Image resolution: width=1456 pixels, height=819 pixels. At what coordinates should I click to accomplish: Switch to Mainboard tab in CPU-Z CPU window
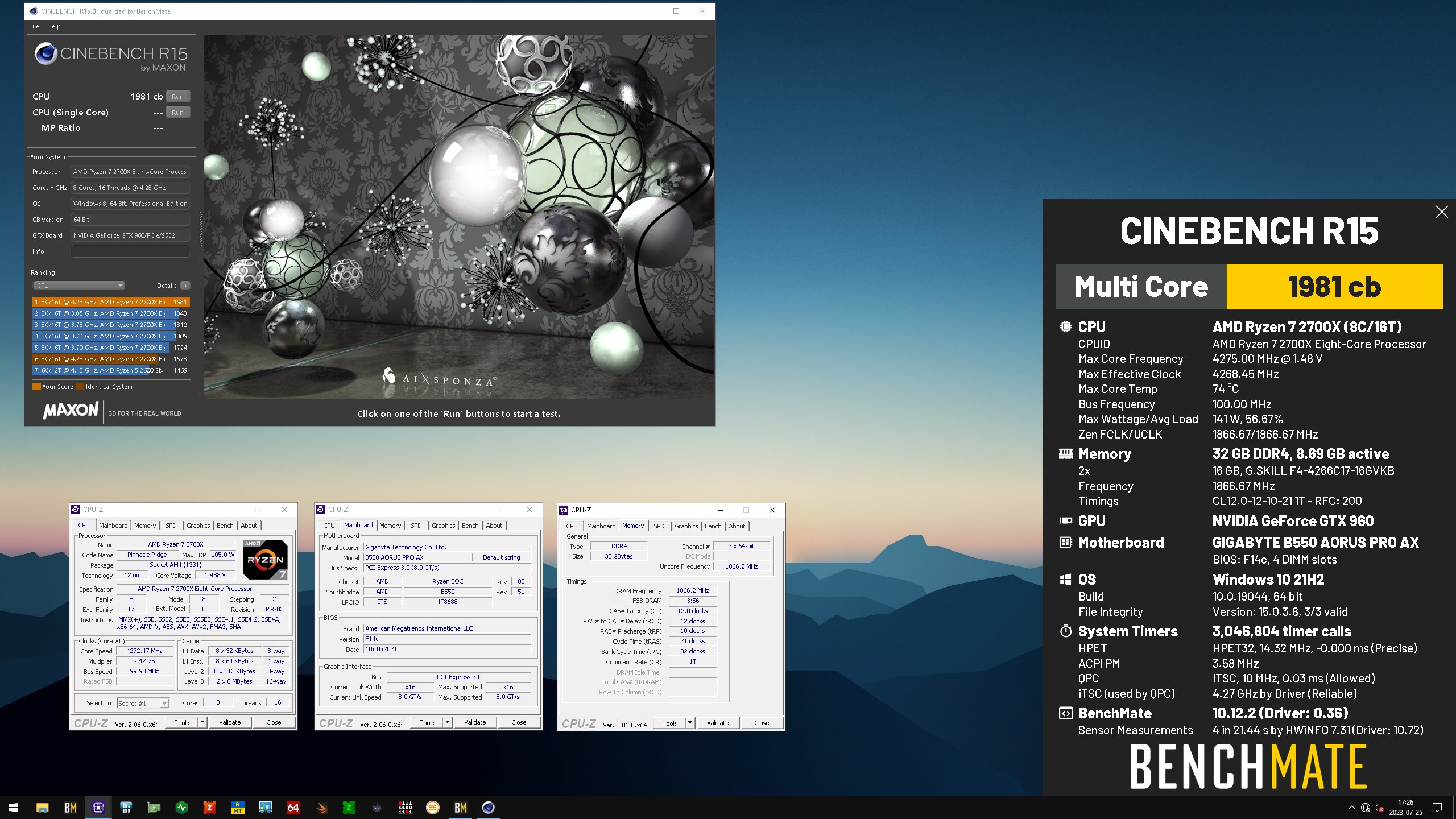[113, 526]
